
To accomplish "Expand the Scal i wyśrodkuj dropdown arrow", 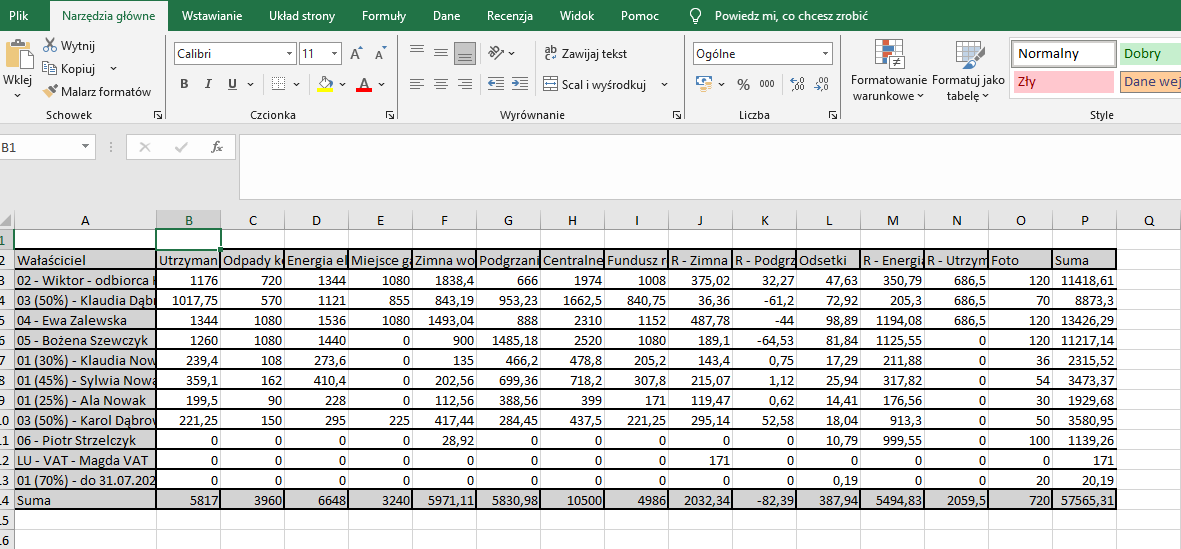I will coord(664,85).
